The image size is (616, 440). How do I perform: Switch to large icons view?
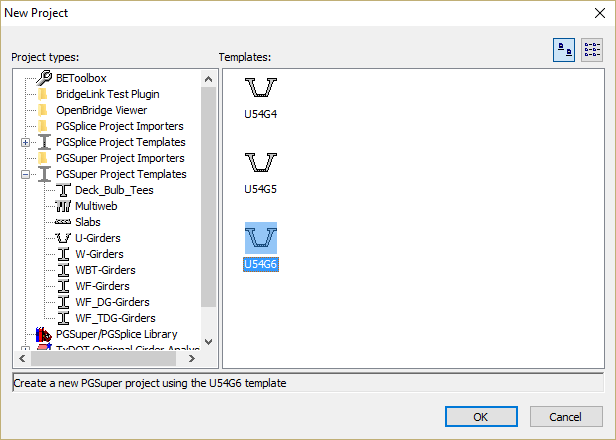click(564, 51)
